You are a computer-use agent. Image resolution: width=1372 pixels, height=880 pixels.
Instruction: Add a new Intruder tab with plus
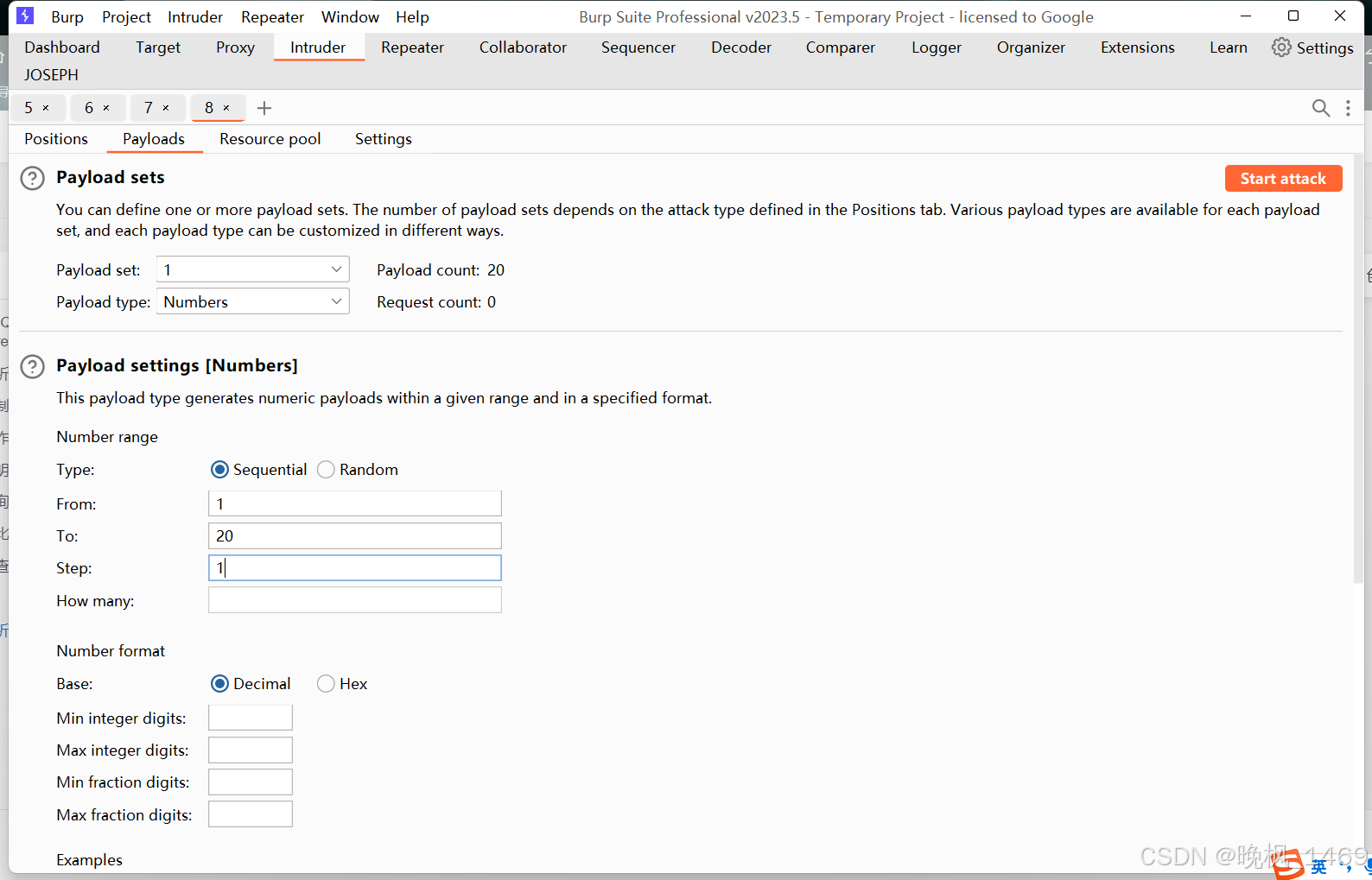pyautogui.click(x=264, y=108)
